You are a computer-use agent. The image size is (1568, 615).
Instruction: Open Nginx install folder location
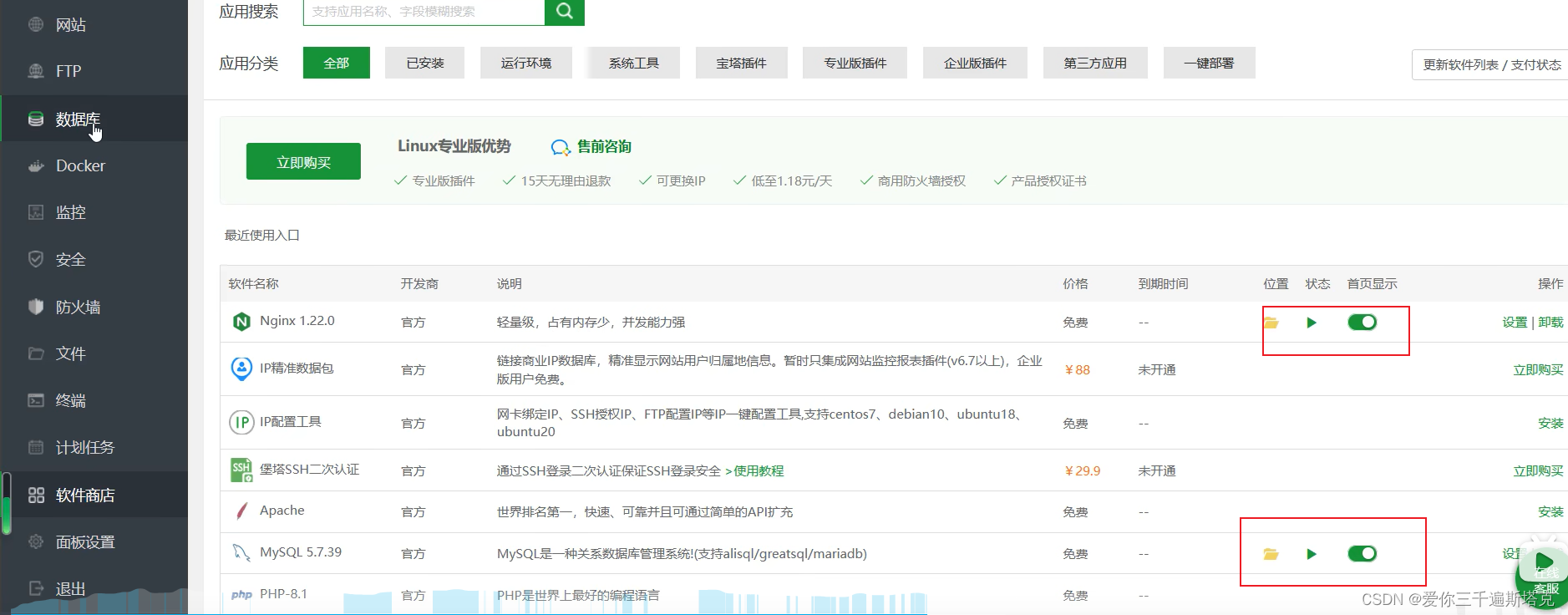[1271, 323]
